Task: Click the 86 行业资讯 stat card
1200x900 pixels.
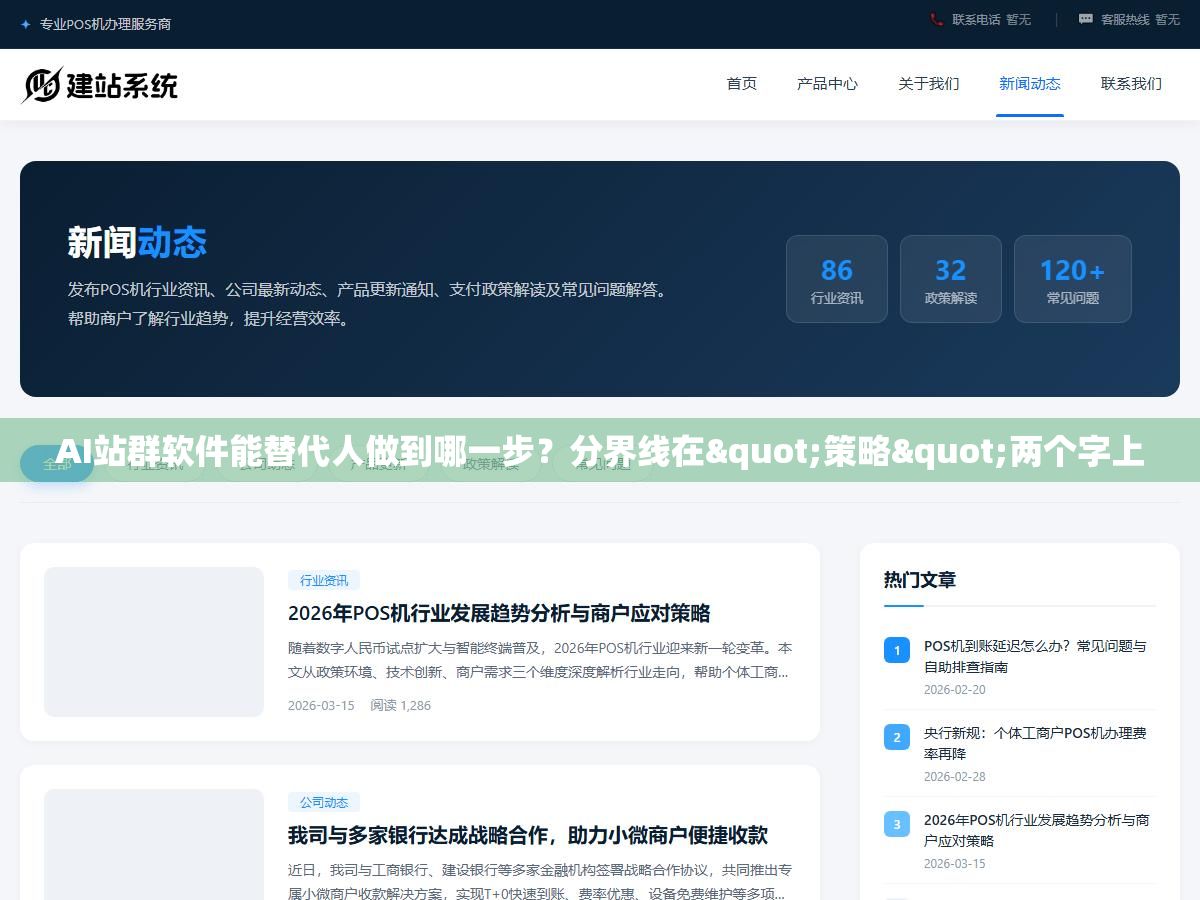Action: pos(837,279)
